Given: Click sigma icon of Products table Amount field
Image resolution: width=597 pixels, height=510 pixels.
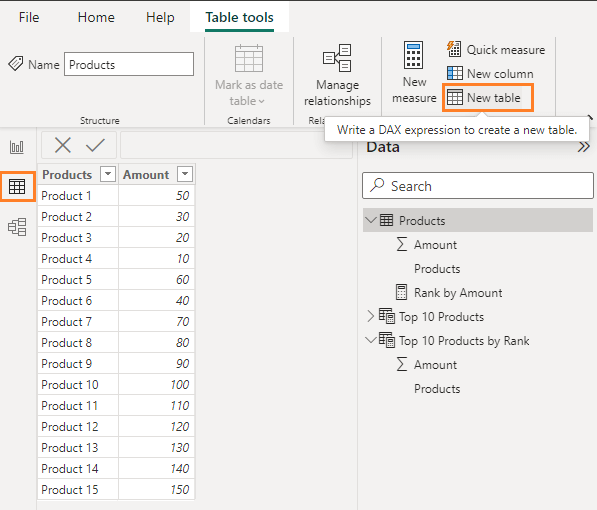Looking at the screenshot, I should pos(402,245).
